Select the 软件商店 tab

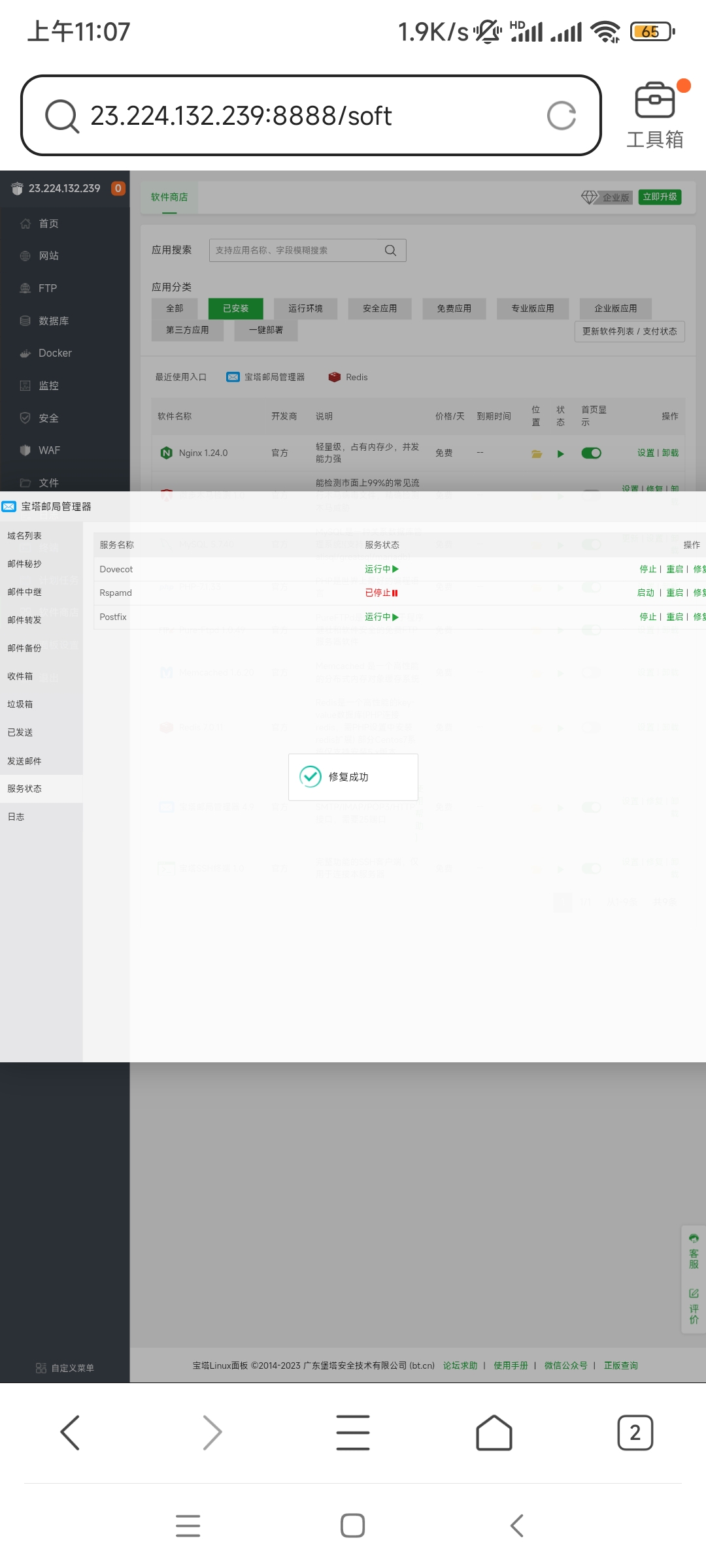coord(169,197)
